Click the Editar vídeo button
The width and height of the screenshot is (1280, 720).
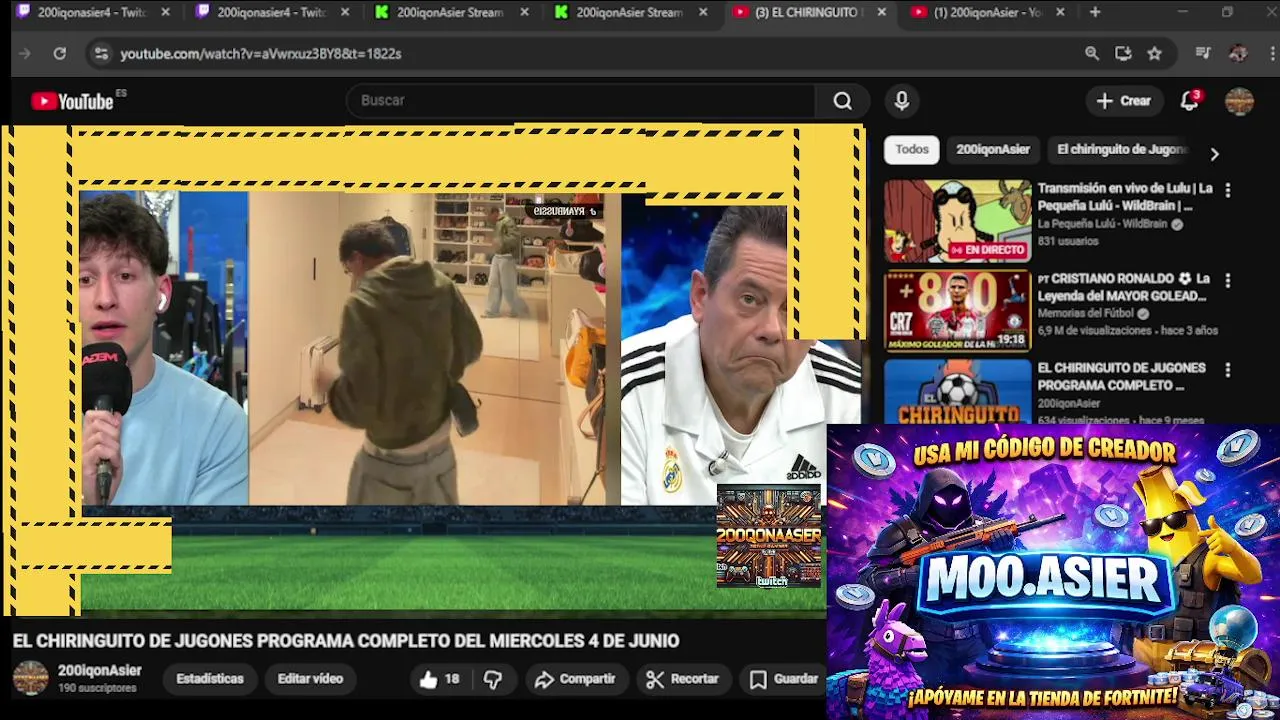tap(310, 679)
